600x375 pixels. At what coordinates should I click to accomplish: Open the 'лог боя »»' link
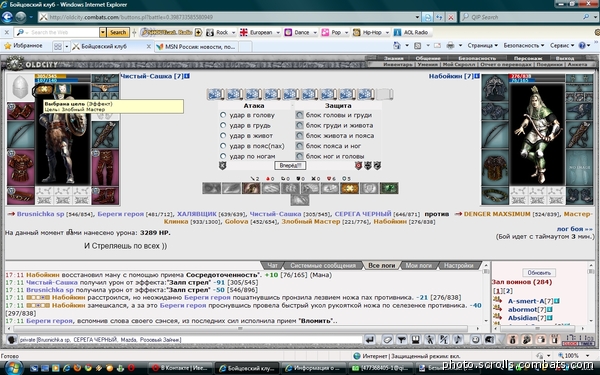click(x=575, y=229)
